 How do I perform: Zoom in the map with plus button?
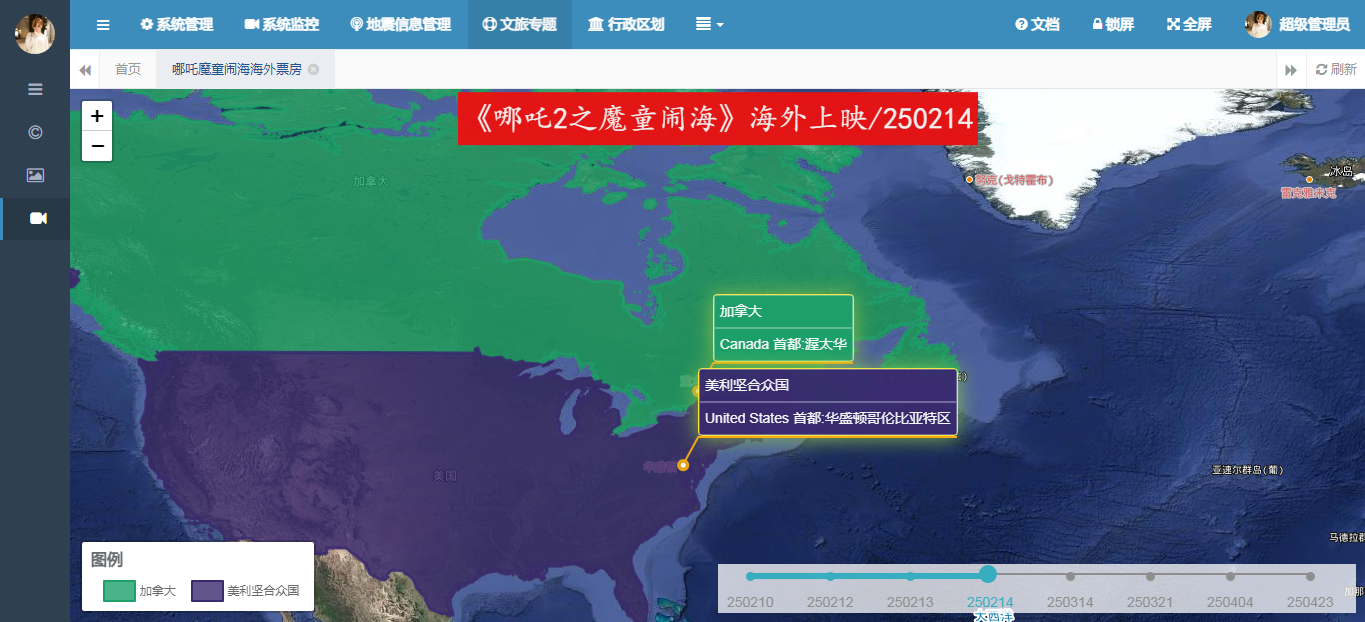click(x=97, y=116)
